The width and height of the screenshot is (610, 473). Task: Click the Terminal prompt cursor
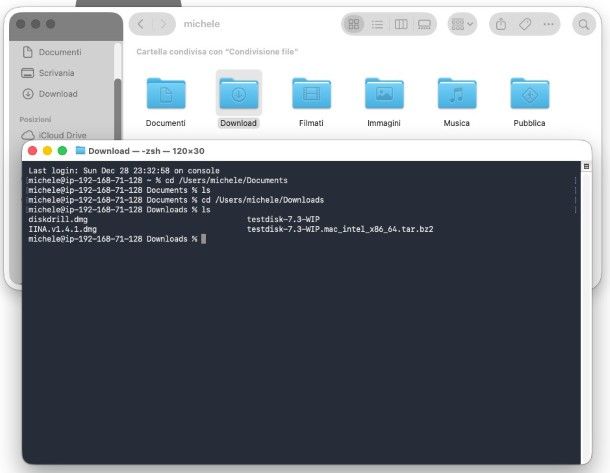(203, 239)
